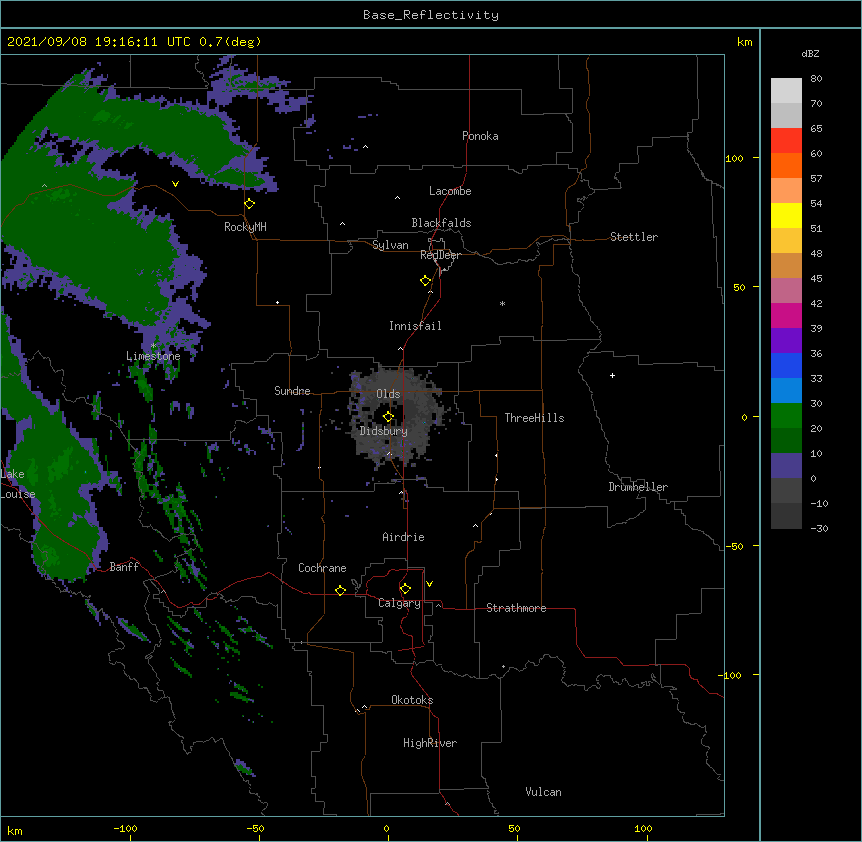This screenshot has width=862, height=842.
Task: Click the asterisk marker east of Innisfail
Action: [502, 304]
